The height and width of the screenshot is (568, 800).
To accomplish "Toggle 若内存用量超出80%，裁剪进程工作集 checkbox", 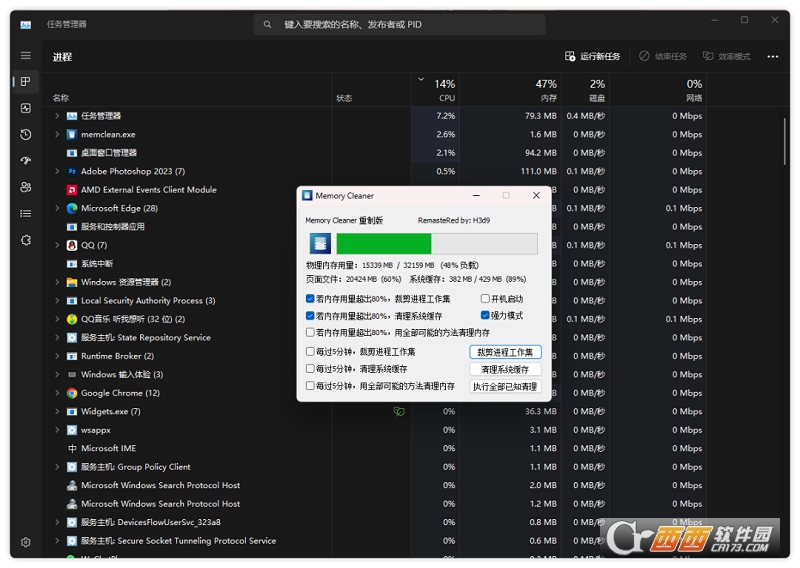I will pos(310,299).
